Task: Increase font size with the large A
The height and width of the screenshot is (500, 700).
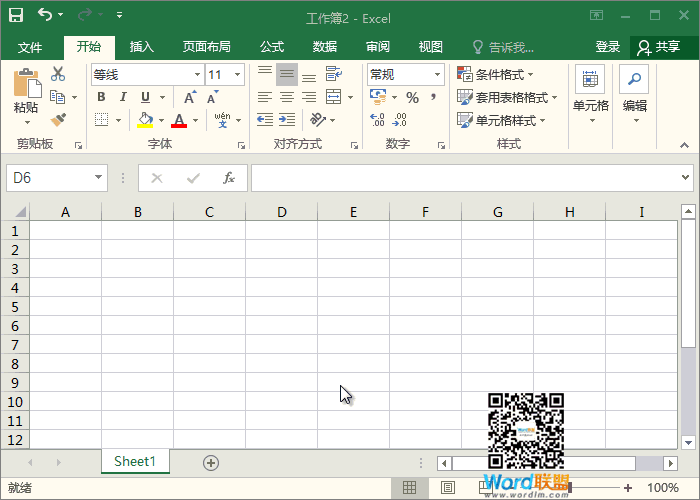Action: 190,97
